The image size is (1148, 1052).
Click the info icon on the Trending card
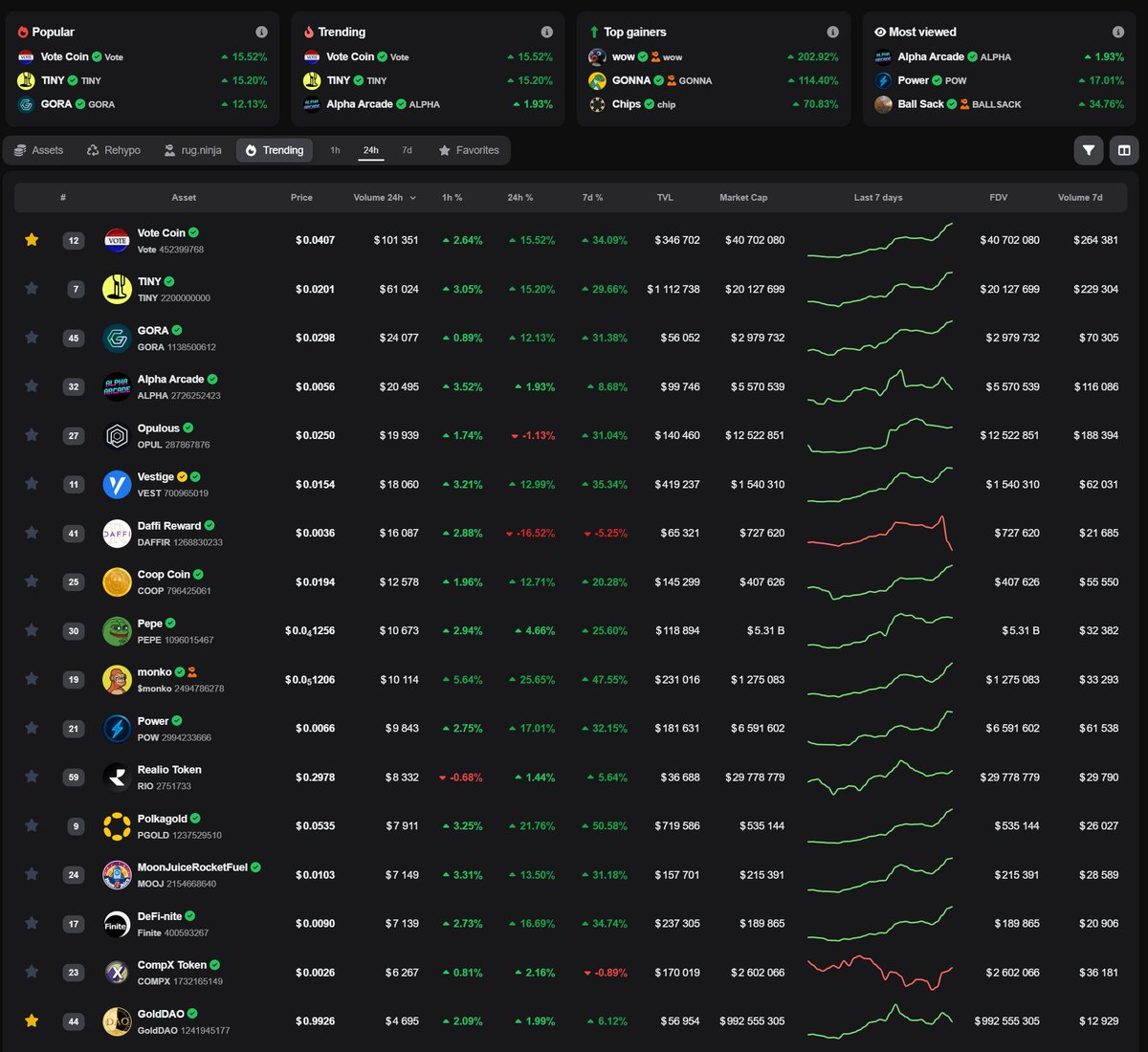tap(546, 31)
